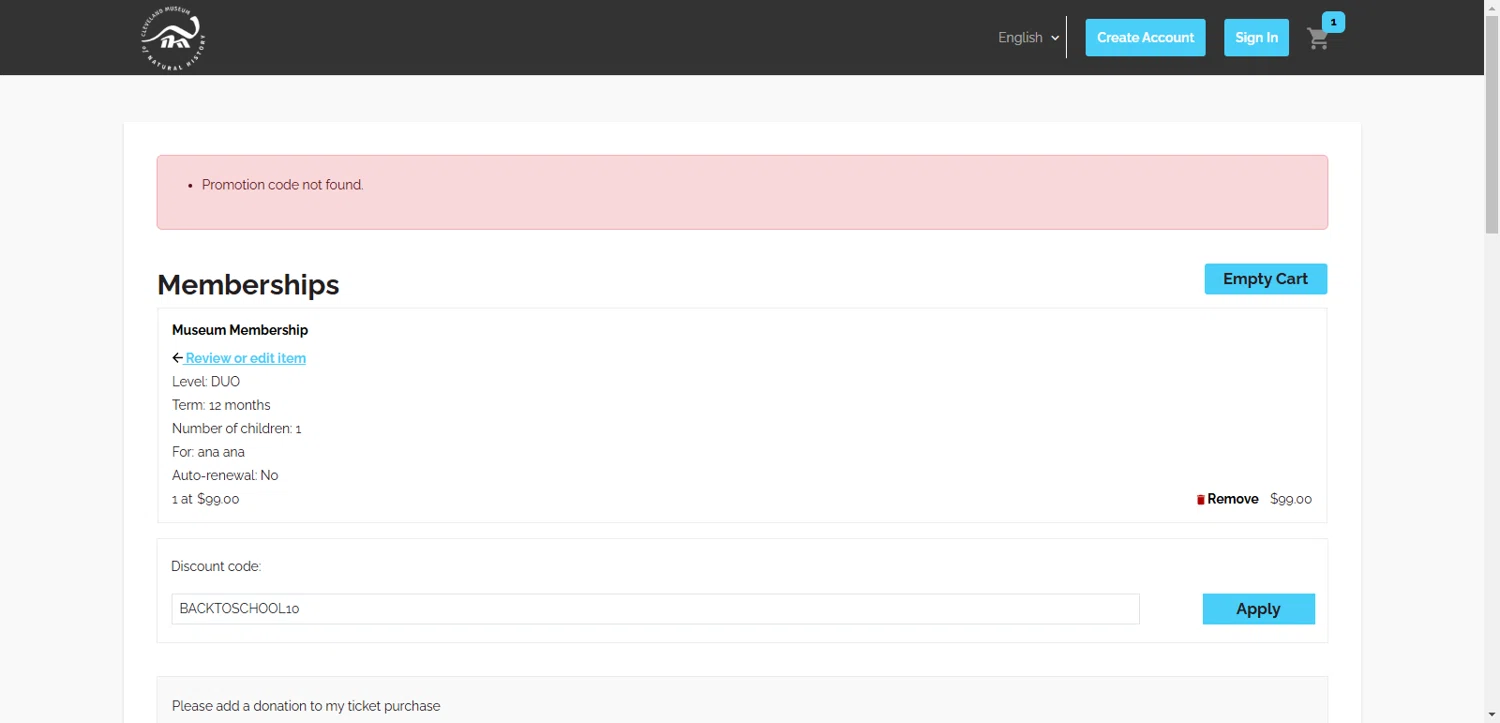Viewport: 1500px width, 723px height.
Task: Focus the Discount code input field
Action: point(655,609)
